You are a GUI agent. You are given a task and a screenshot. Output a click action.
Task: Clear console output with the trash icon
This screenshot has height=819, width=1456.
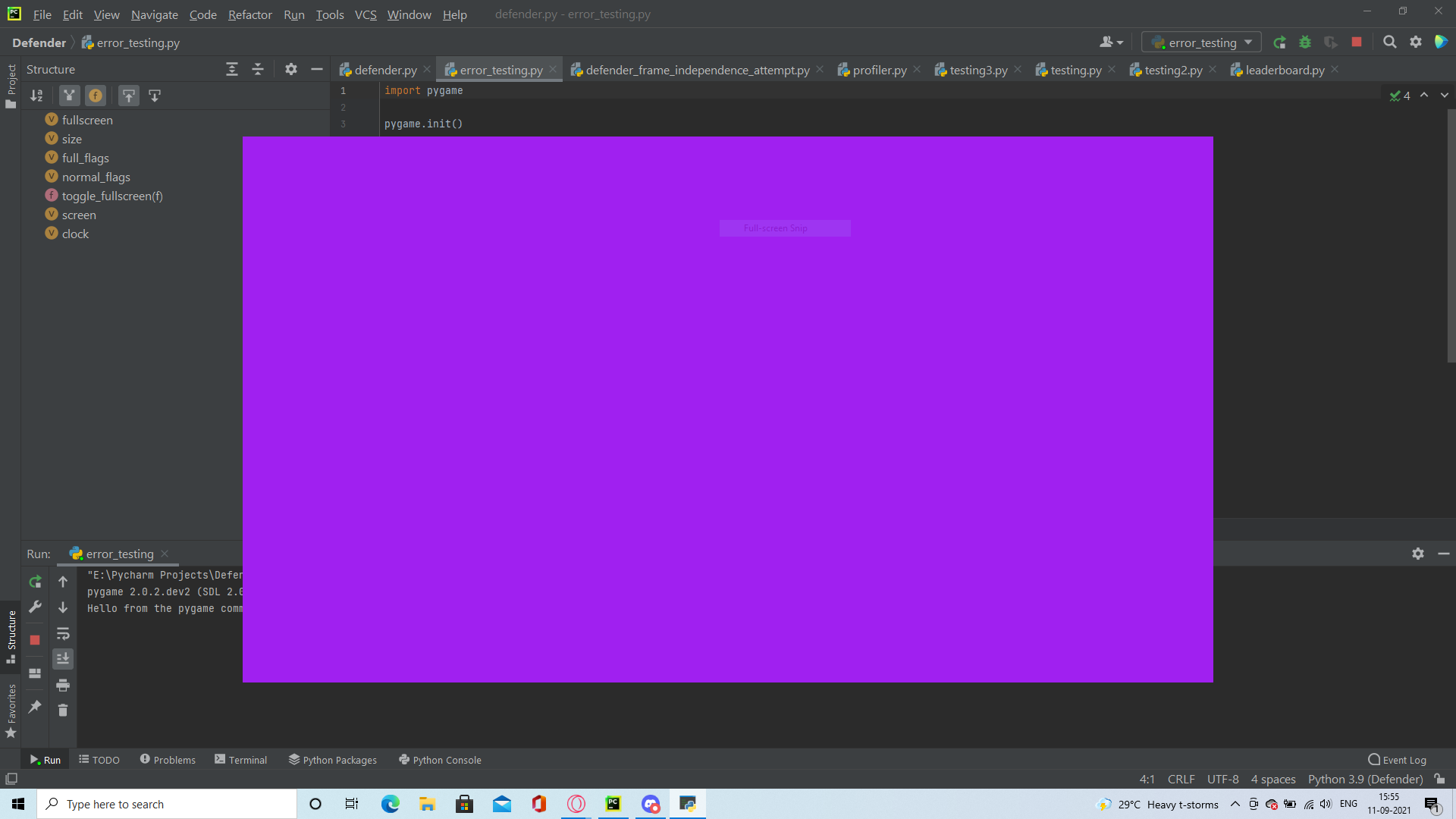[63, 711]
